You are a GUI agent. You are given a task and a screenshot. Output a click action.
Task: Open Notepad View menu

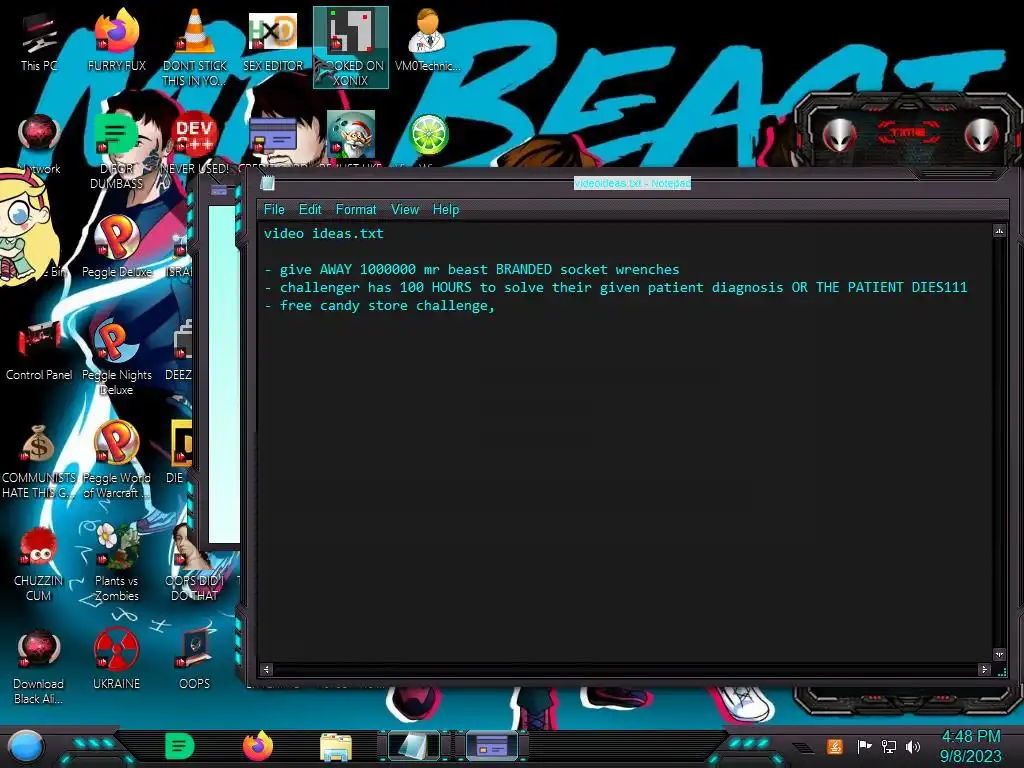[x=404, y=209]
